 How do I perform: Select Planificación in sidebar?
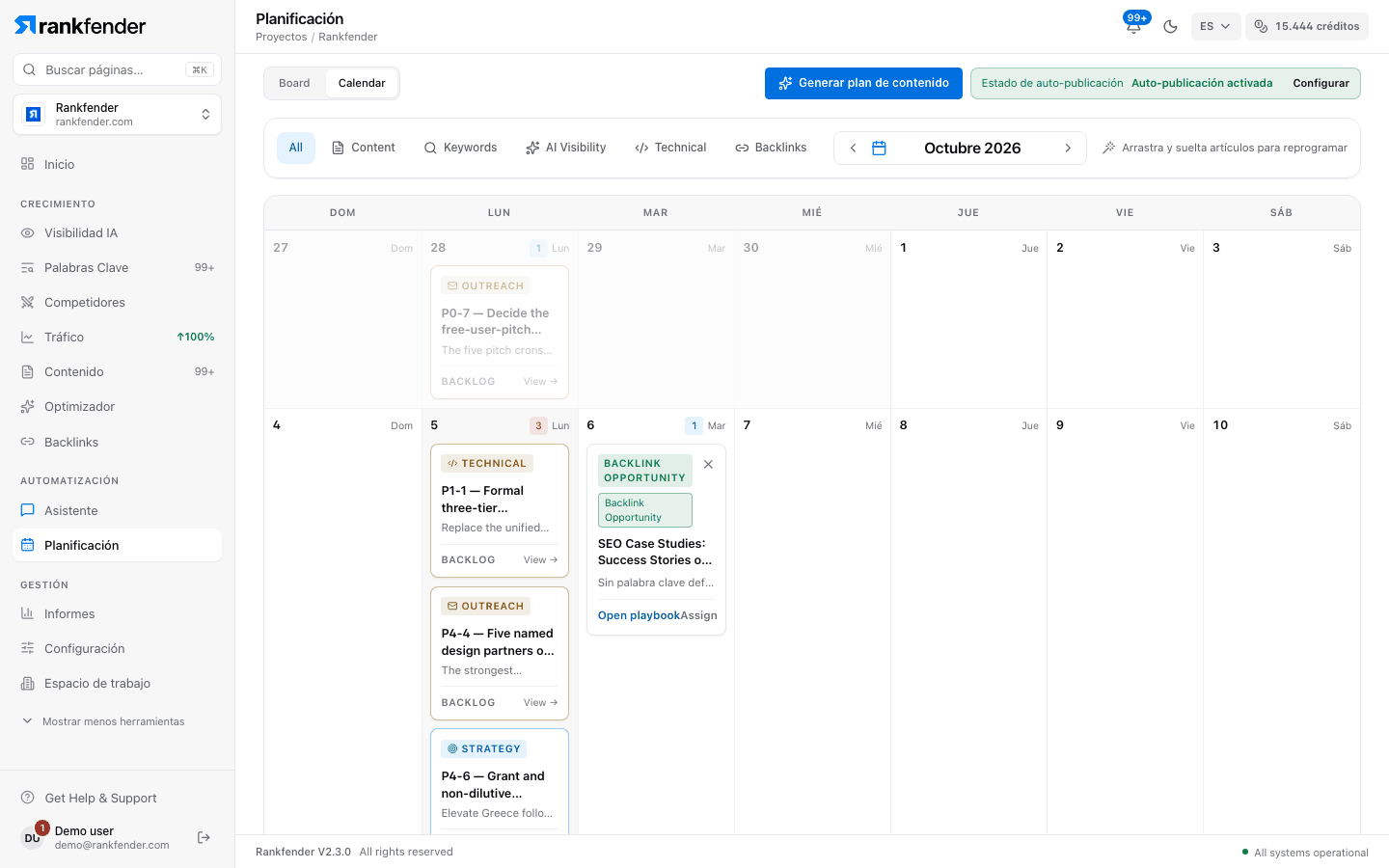click(x=118, y=545)
